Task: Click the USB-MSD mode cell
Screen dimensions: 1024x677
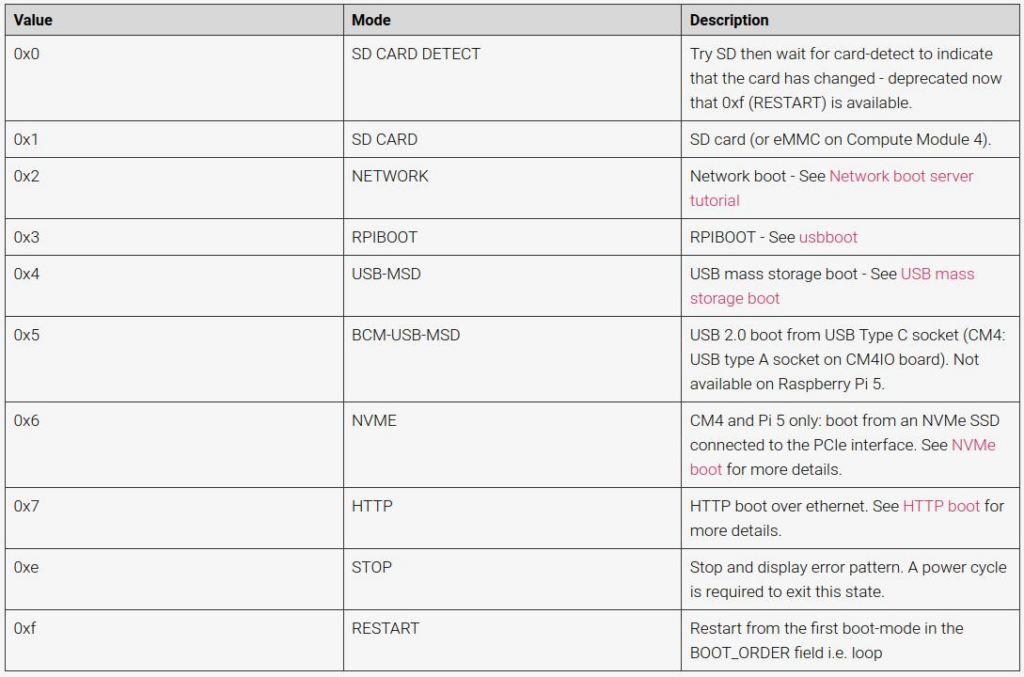Action: tap(512, 286)
